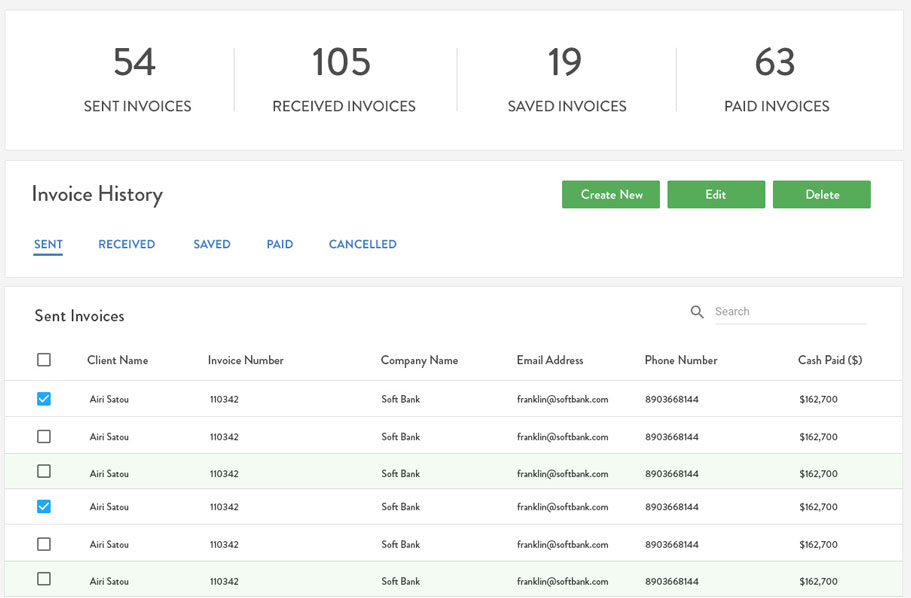Check the last visible row's checkbox
The width and height of the screenshot is (911, 598).
[44, 579]
